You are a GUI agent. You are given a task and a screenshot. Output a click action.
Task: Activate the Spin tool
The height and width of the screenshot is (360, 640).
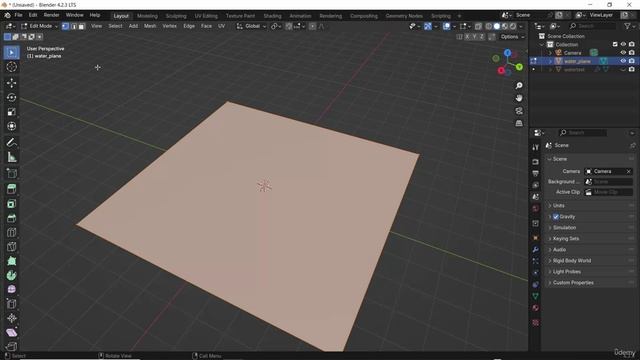(x=11, y=275)
